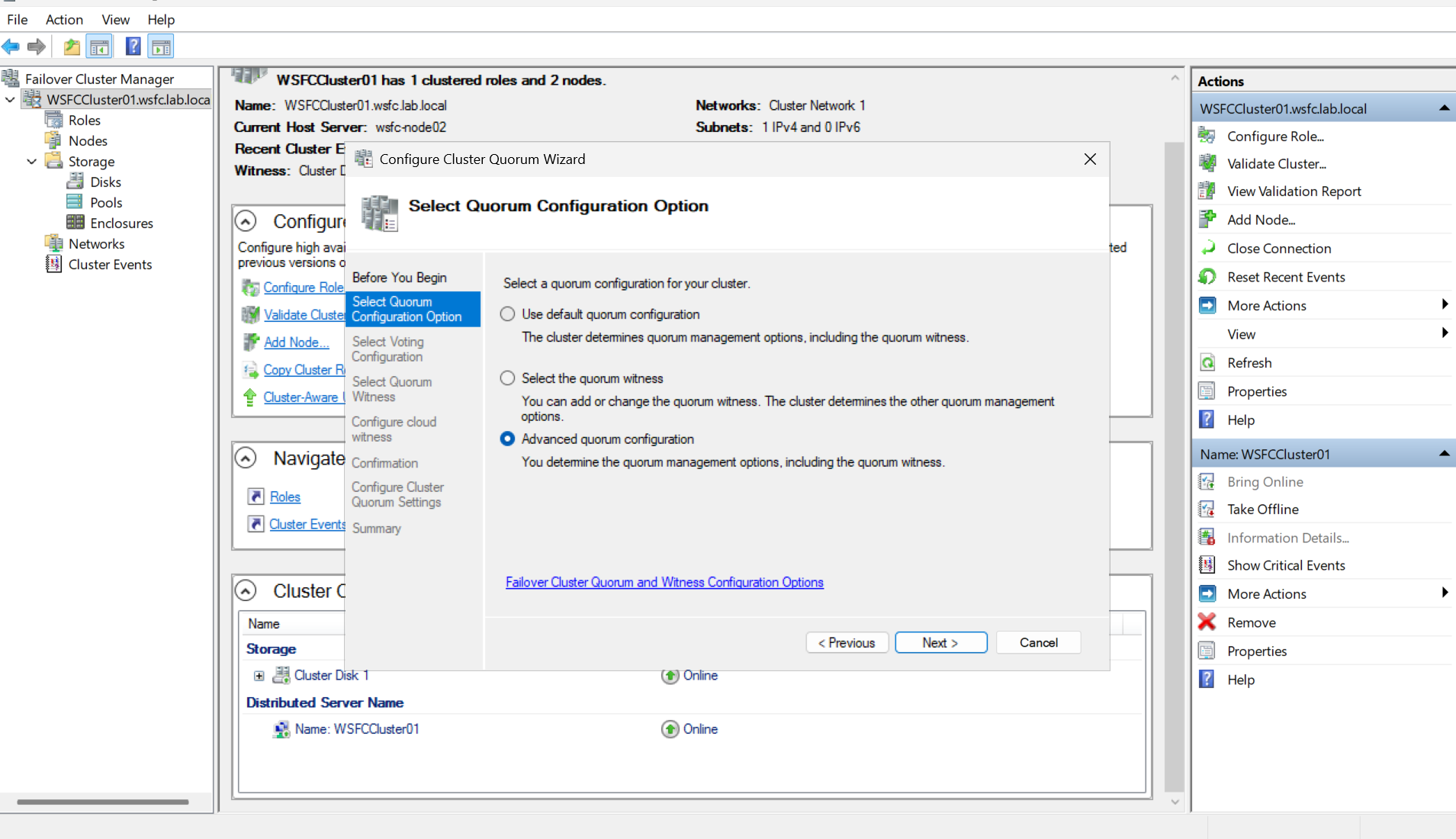This screenshot has height=839, width=1456.
Task: Select Advanced quorum configuration radio button
Action: [507, 439]
